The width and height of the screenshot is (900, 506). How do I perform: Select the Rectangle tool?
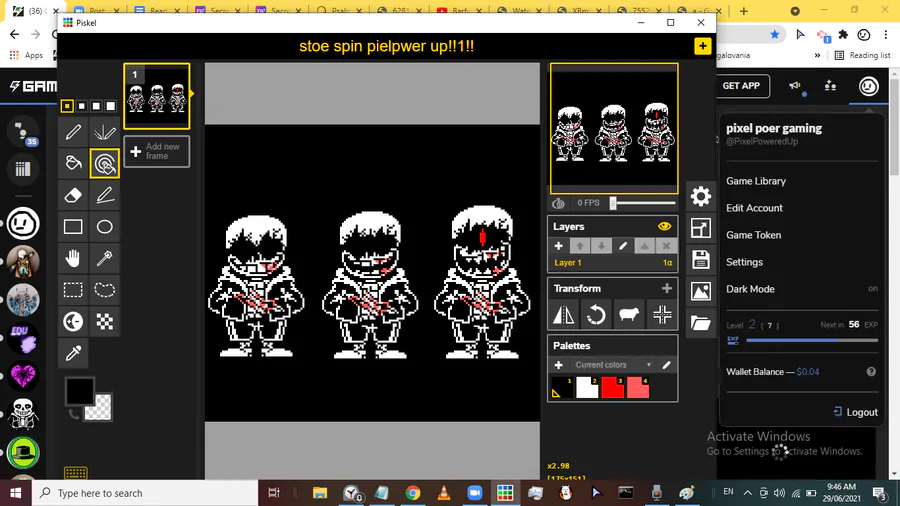coord(73,227)
